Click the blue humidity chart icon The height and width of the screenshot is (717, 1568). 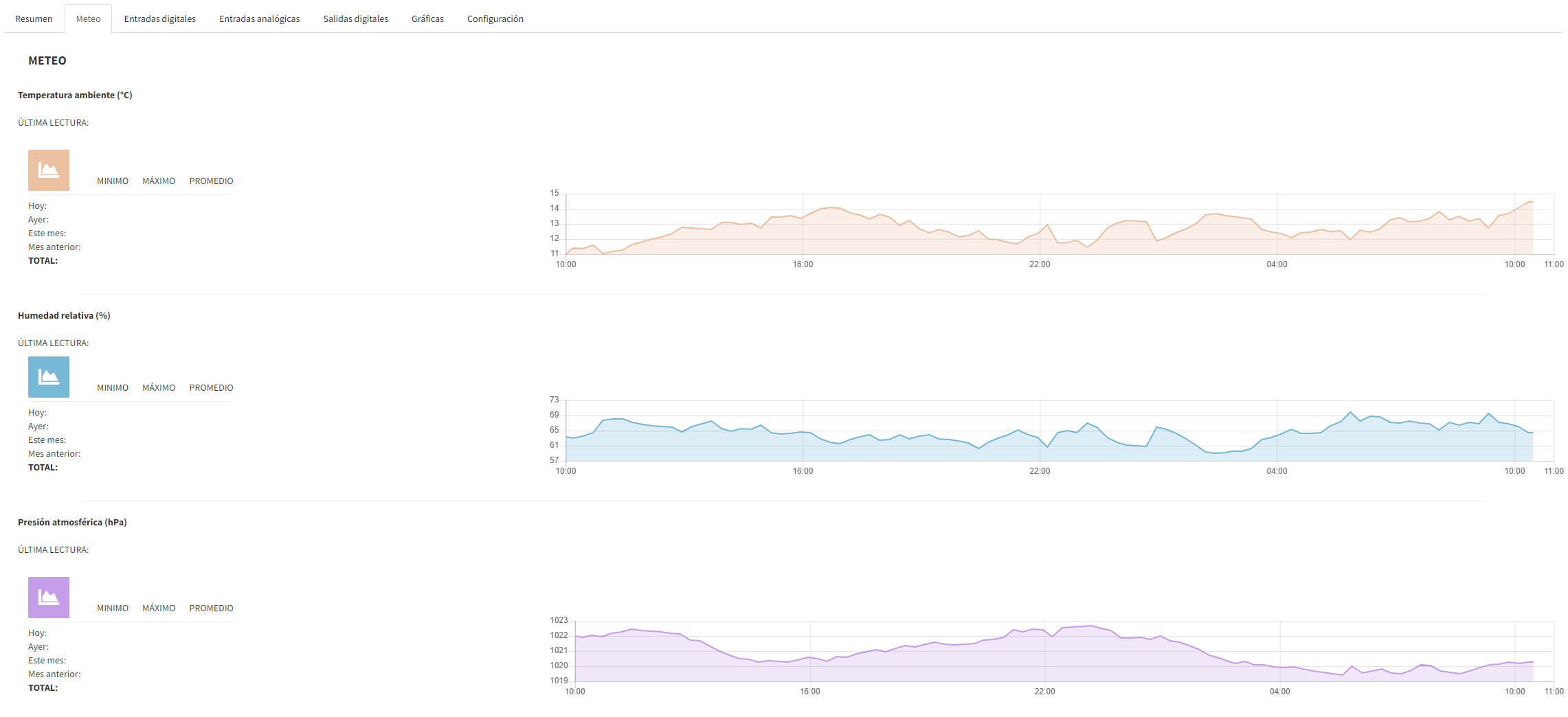pyautogui.click(x=48, y=376)
